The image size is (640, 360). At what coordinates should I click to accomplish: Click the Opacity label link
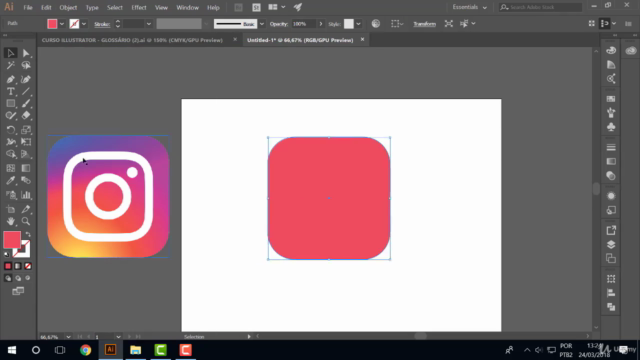pyautogui.click(x=279, y=24)
